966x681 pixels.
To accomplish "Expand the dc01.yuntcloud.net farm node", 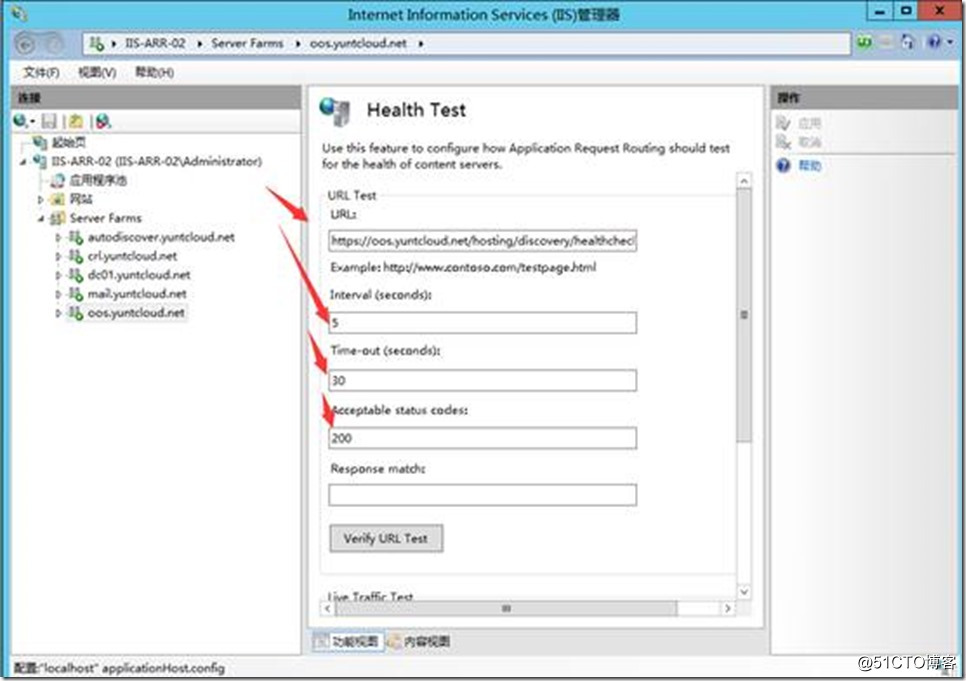I will tap(58, 275).
